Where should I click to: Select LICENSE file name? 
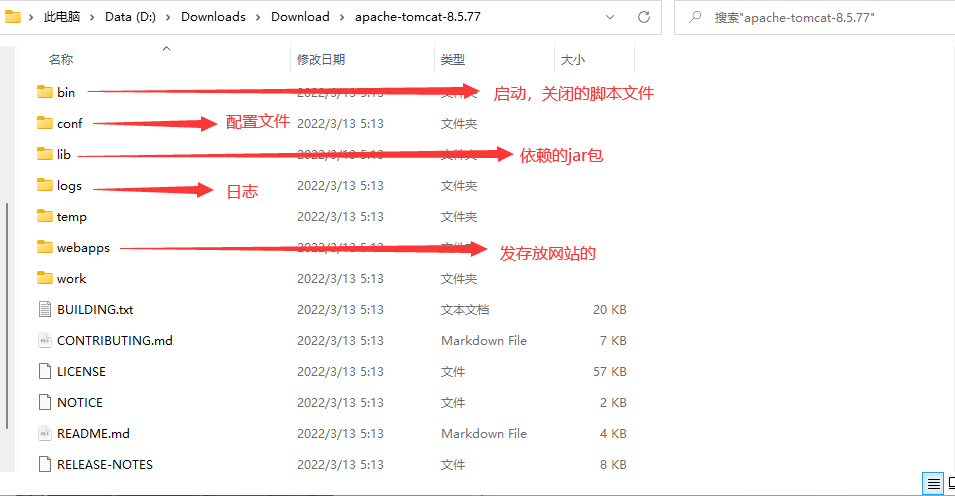[81, 372]
